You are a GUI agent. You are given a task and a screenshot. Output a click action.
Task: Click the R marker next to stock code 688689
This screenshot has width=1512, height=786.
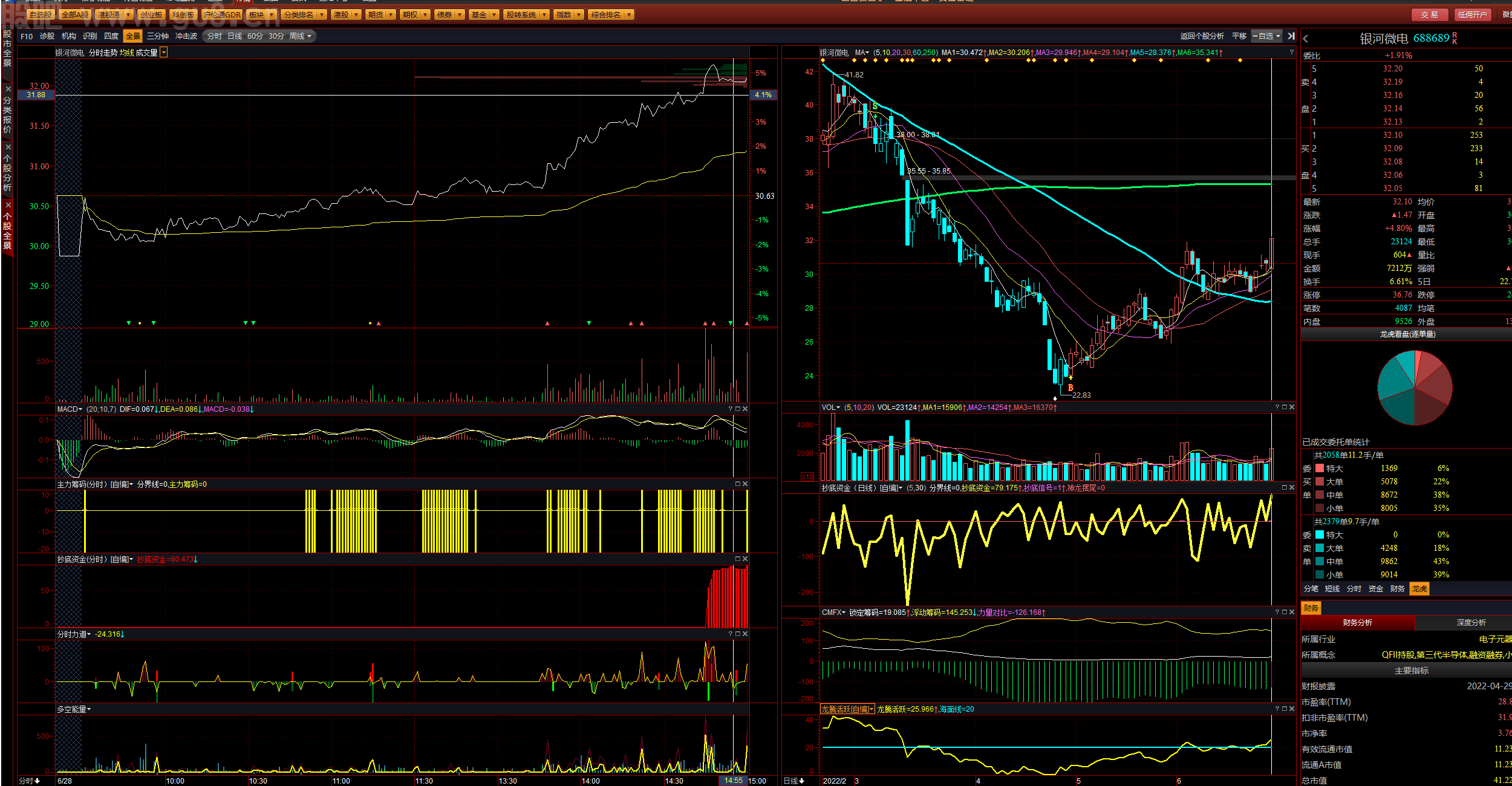1455,34
